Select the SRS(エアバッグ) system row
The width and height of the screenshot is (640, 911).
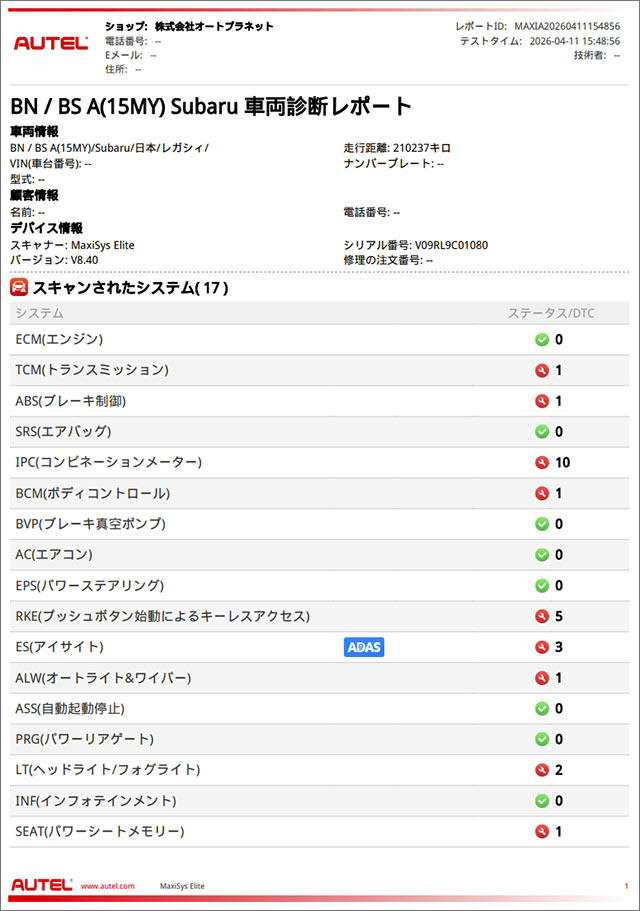[x=319, y=432]
